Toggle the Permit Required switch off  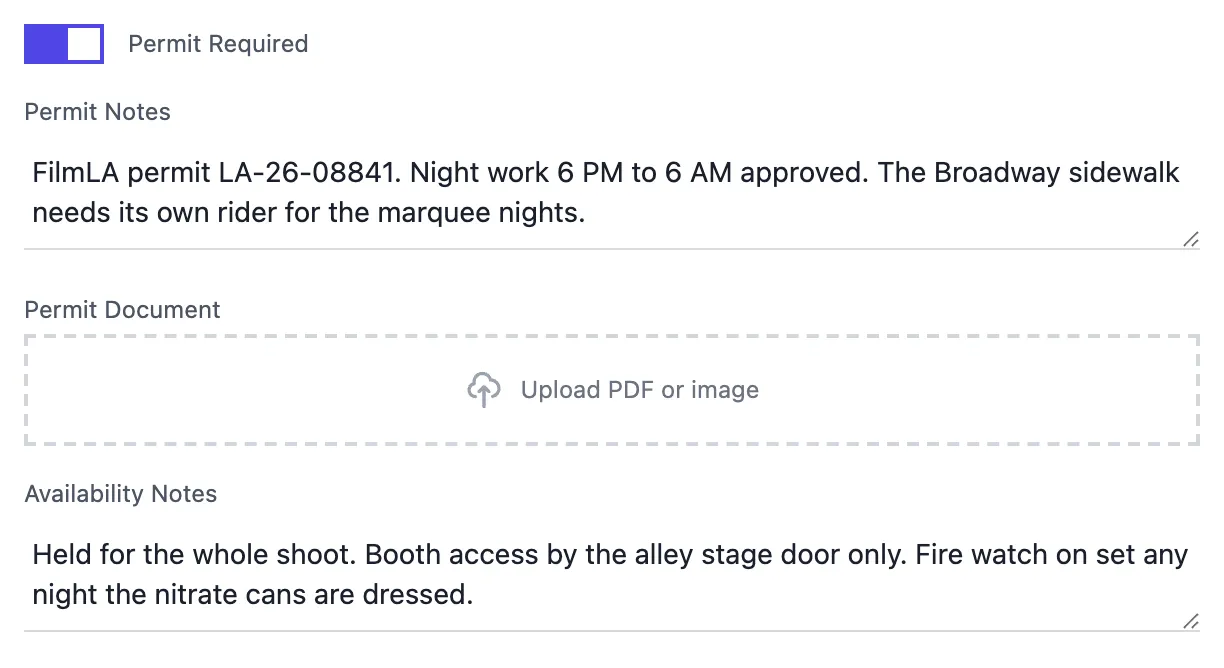(x=64, y=44)
